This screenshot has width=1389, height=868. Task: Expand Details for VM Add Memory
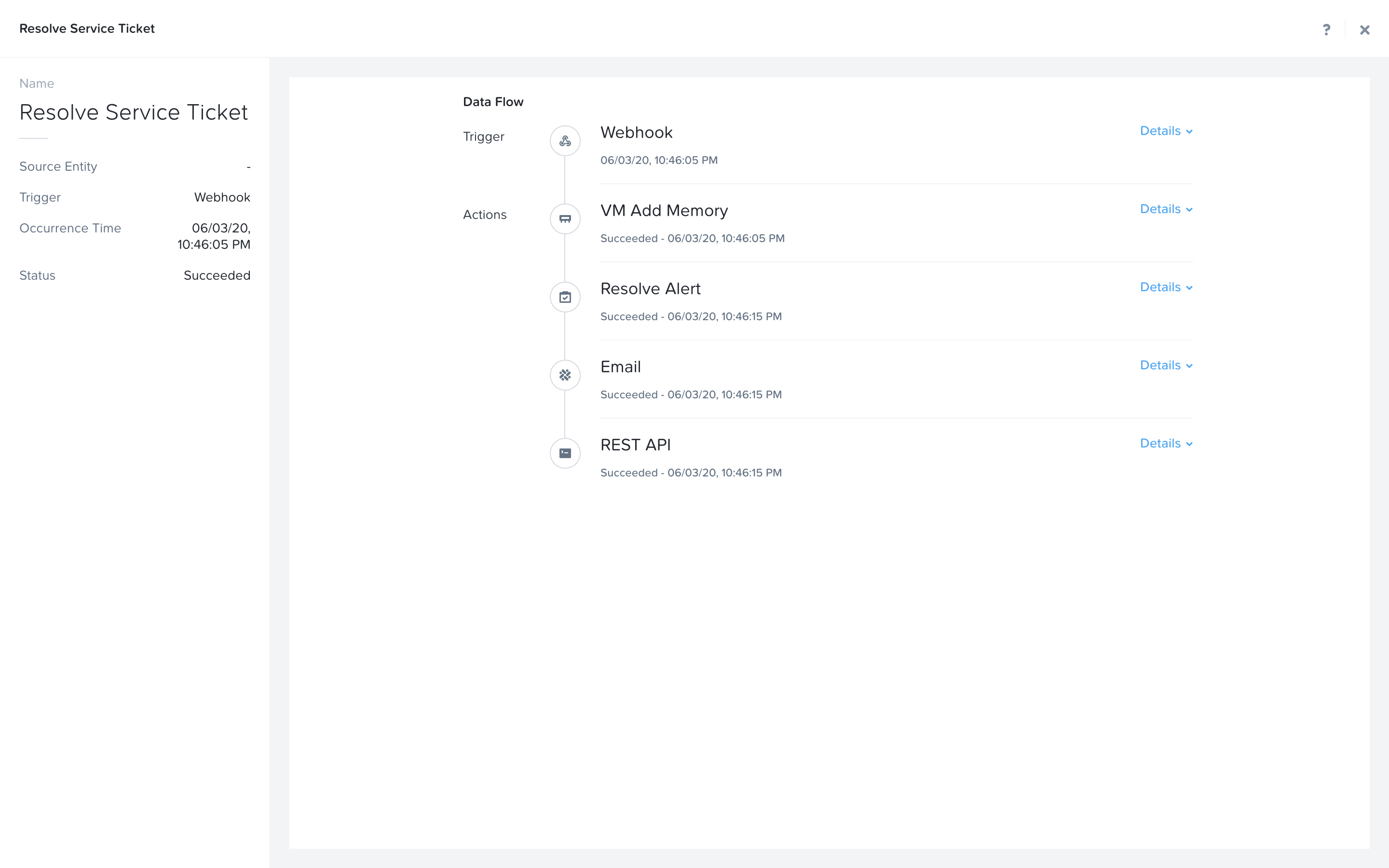[x=1166, y=209]
